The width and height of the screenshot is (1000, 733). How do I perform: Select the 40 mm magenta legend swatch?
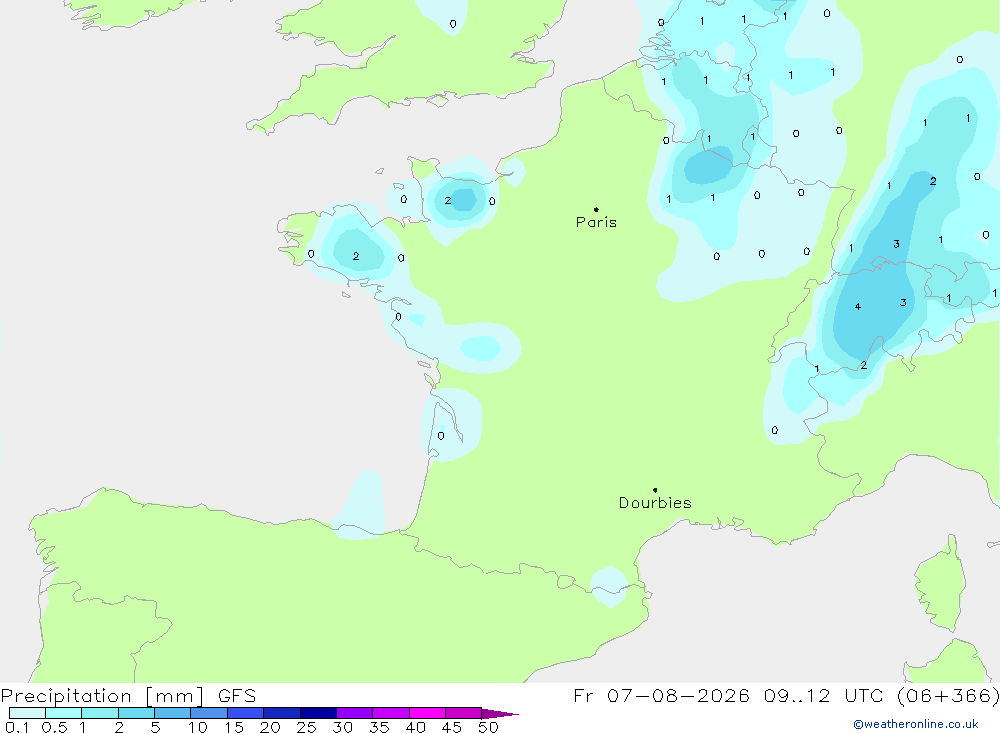(x=427, y=713)
